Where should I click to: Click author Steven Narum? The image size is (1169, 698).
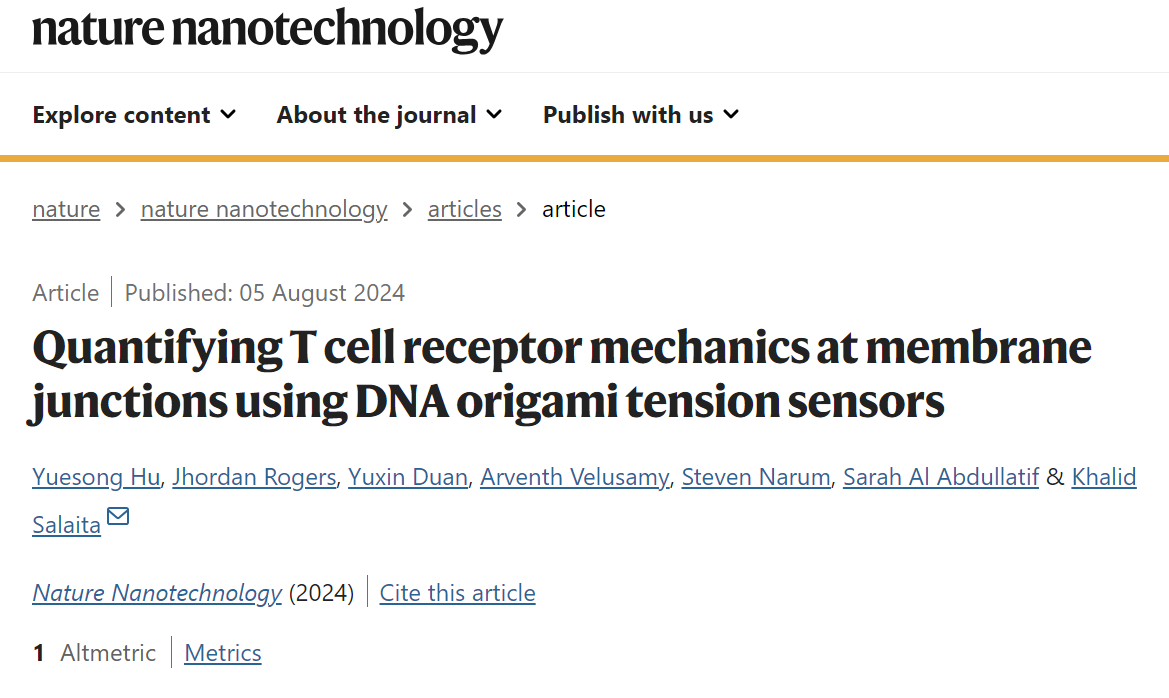pyautogui.click(x=756, y=477)
